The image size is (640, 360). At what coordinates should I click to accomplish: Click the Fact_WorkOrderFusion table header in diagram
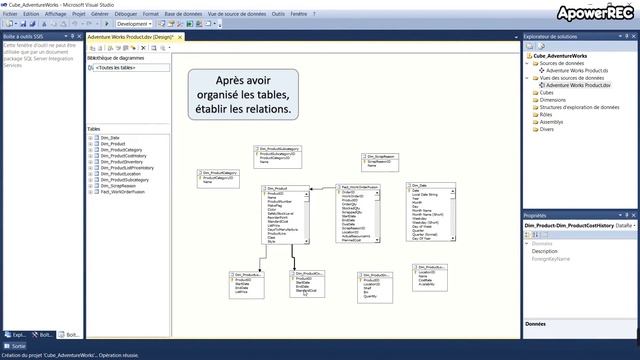pyautogui.click(x=358, y=187)
